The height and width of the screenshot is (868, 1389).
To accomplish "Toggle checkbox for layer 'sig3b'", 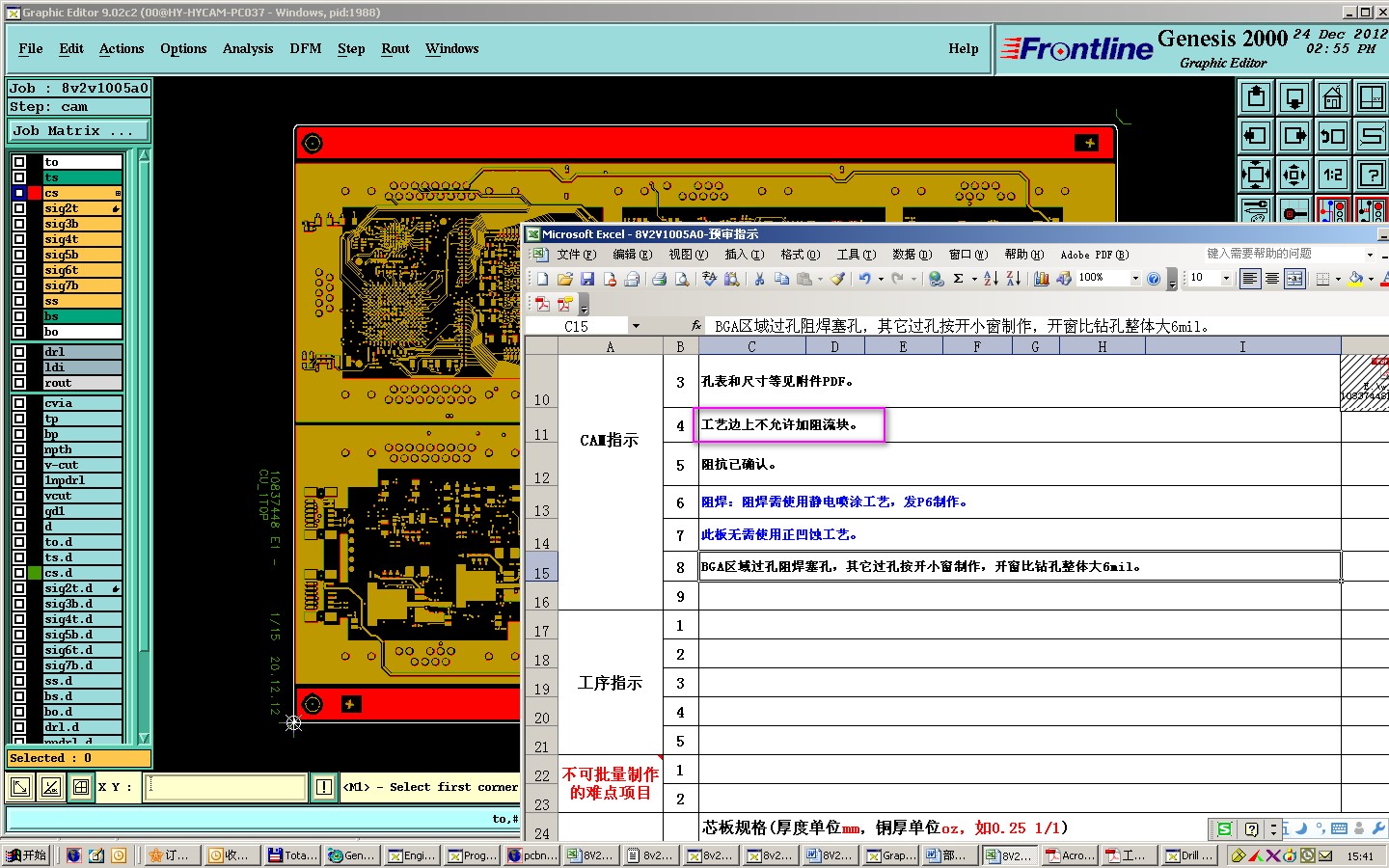I will click(19, 224).
